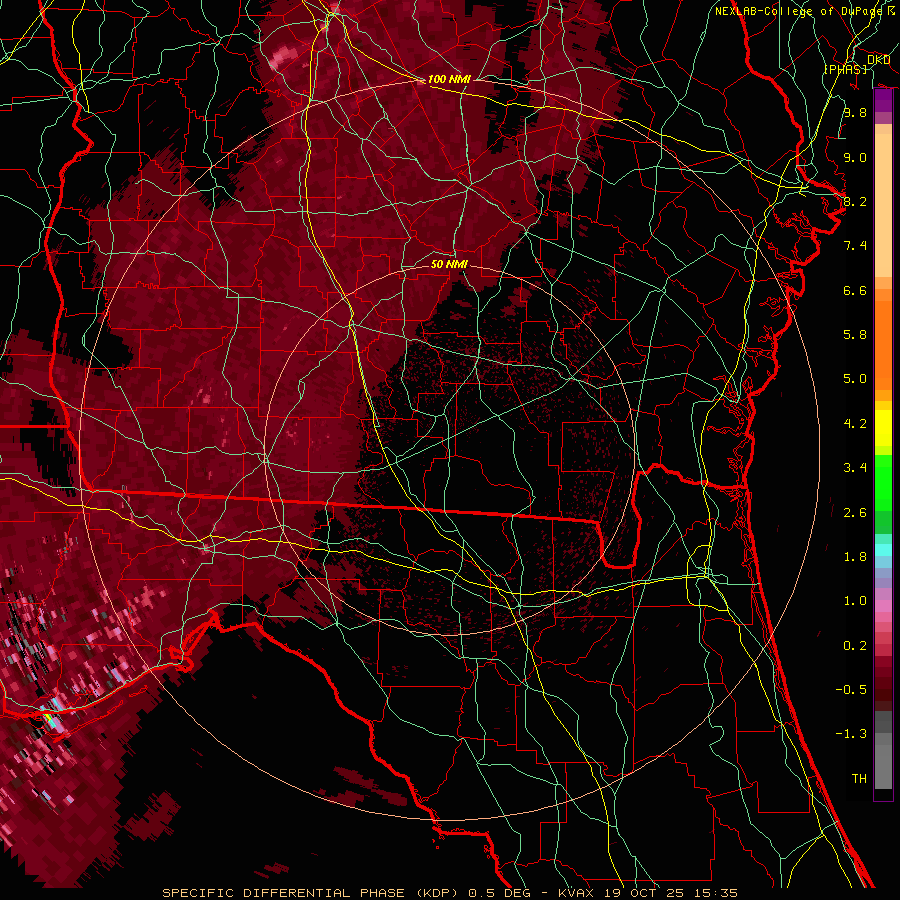Select the gray band near -1.3
Image resolution: width=900 pixels, height=900 pixels.
point(883,735)
